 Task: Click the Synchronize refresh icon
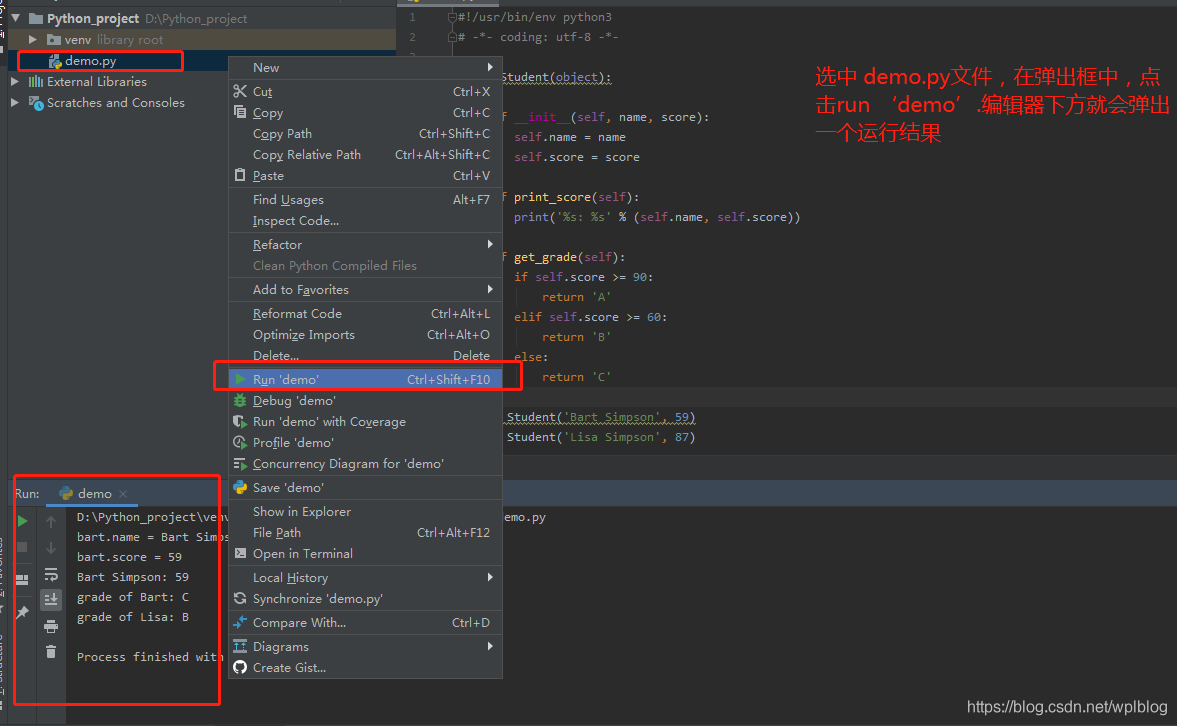[x=240, y=598]
